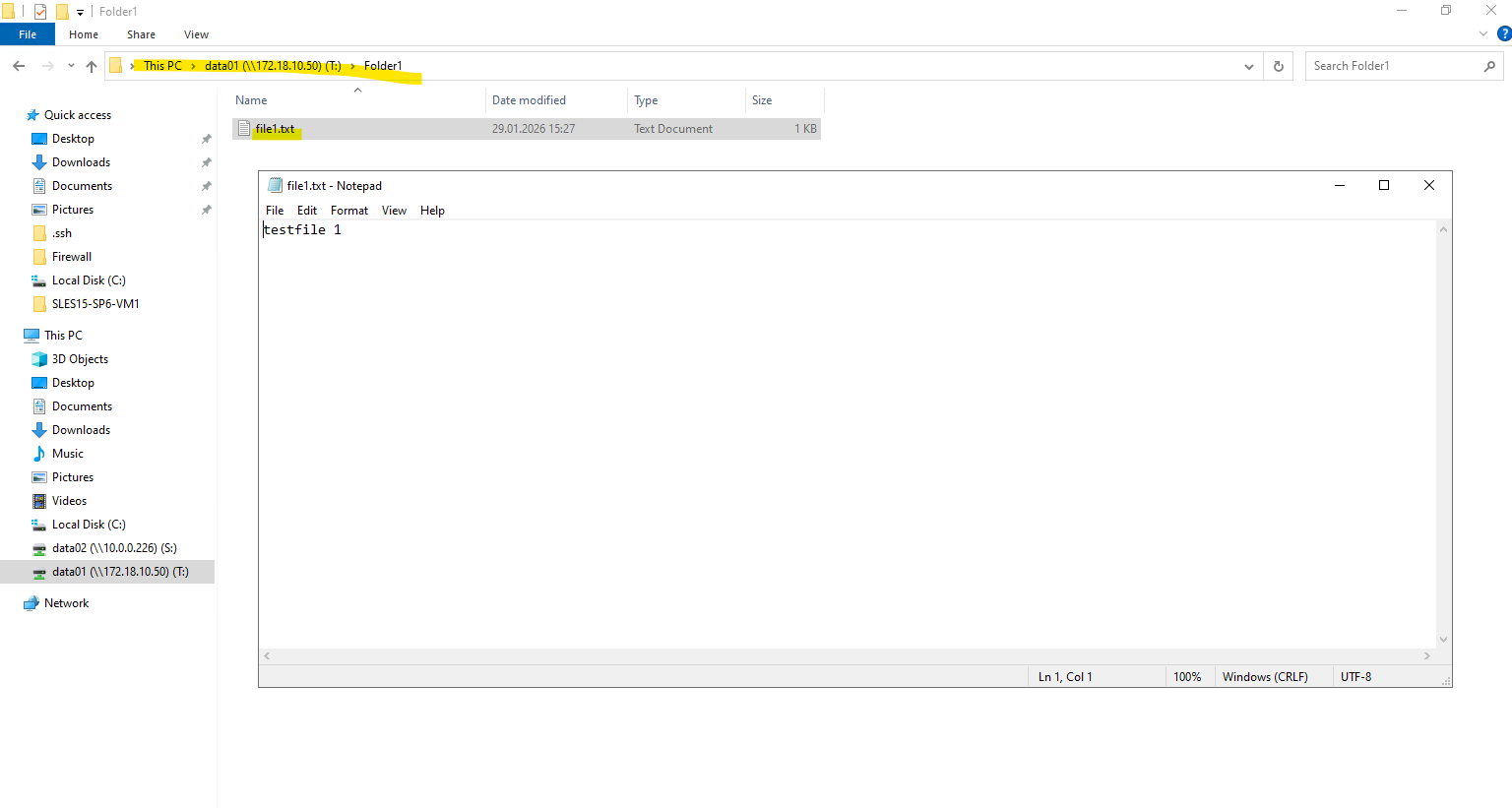
Task: Click the Forward navigation arrow in Explorer
Action: [47, 66]
